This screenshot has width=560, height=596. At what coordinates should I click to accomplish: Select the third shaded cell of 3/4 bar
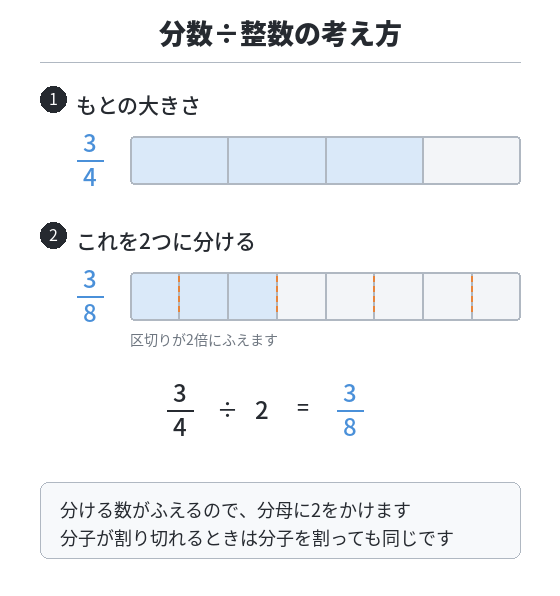pos(374,160)
